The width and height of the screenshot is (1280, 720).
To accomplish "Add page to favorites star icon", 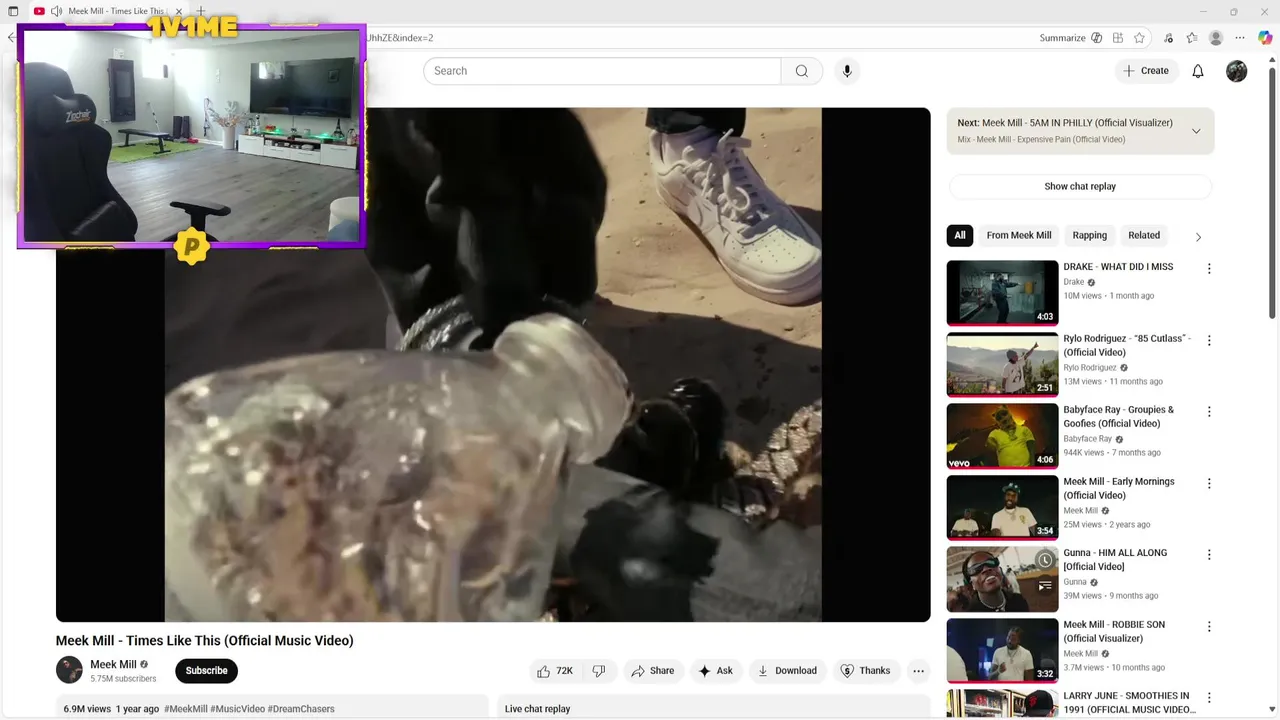I will pyautogui.click(x=1139, y=38).
